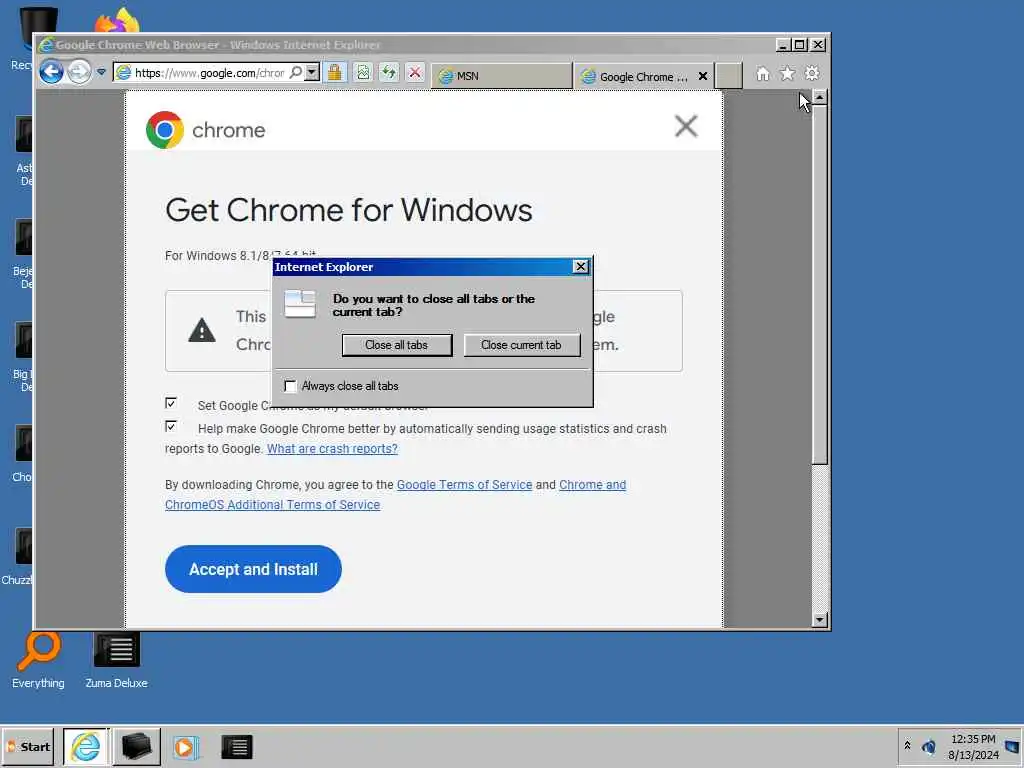Click Close all tabs button

[396, 345]
